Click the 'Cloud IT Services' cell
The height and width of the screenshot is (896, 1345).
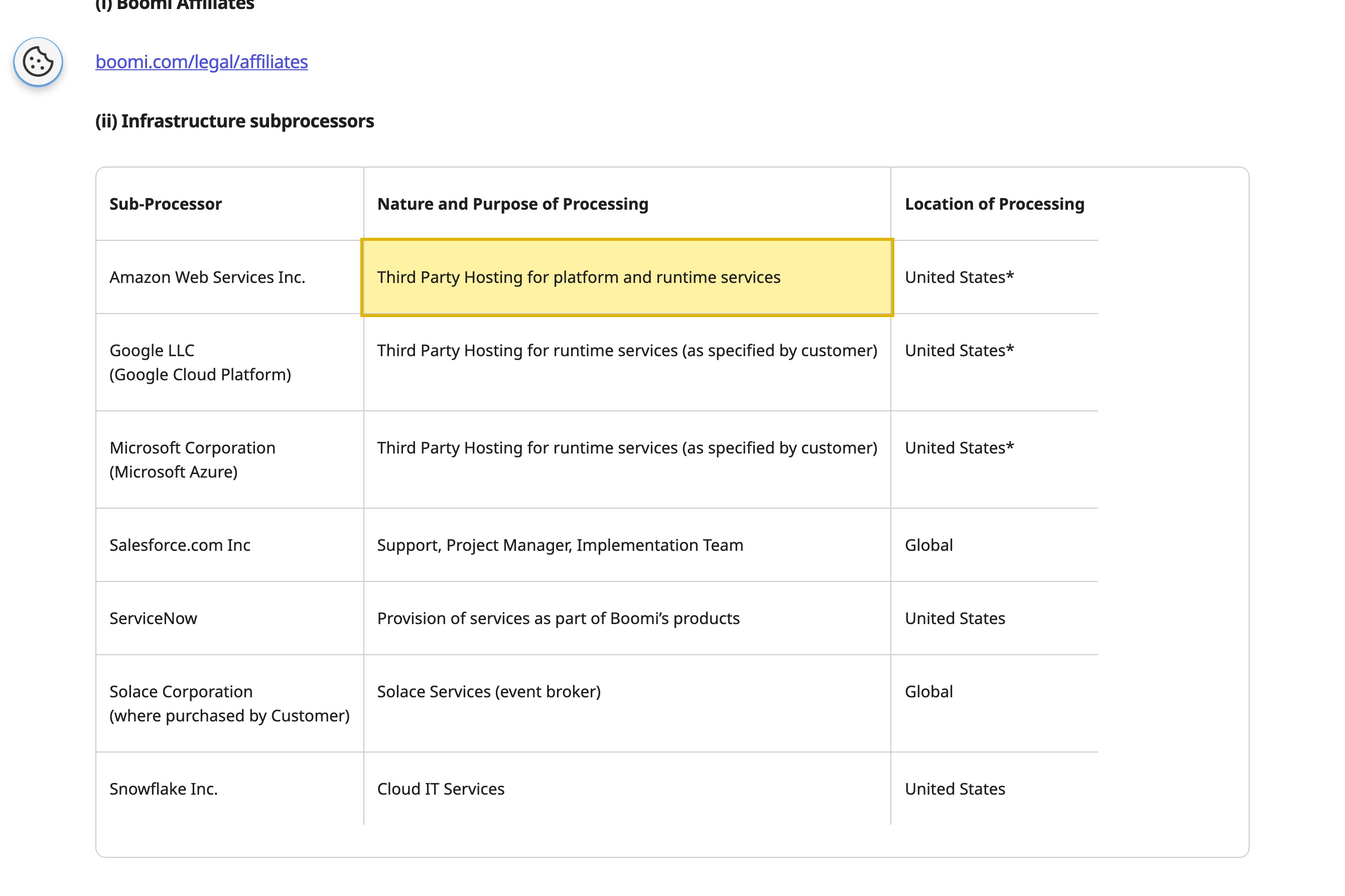point(627,789)
